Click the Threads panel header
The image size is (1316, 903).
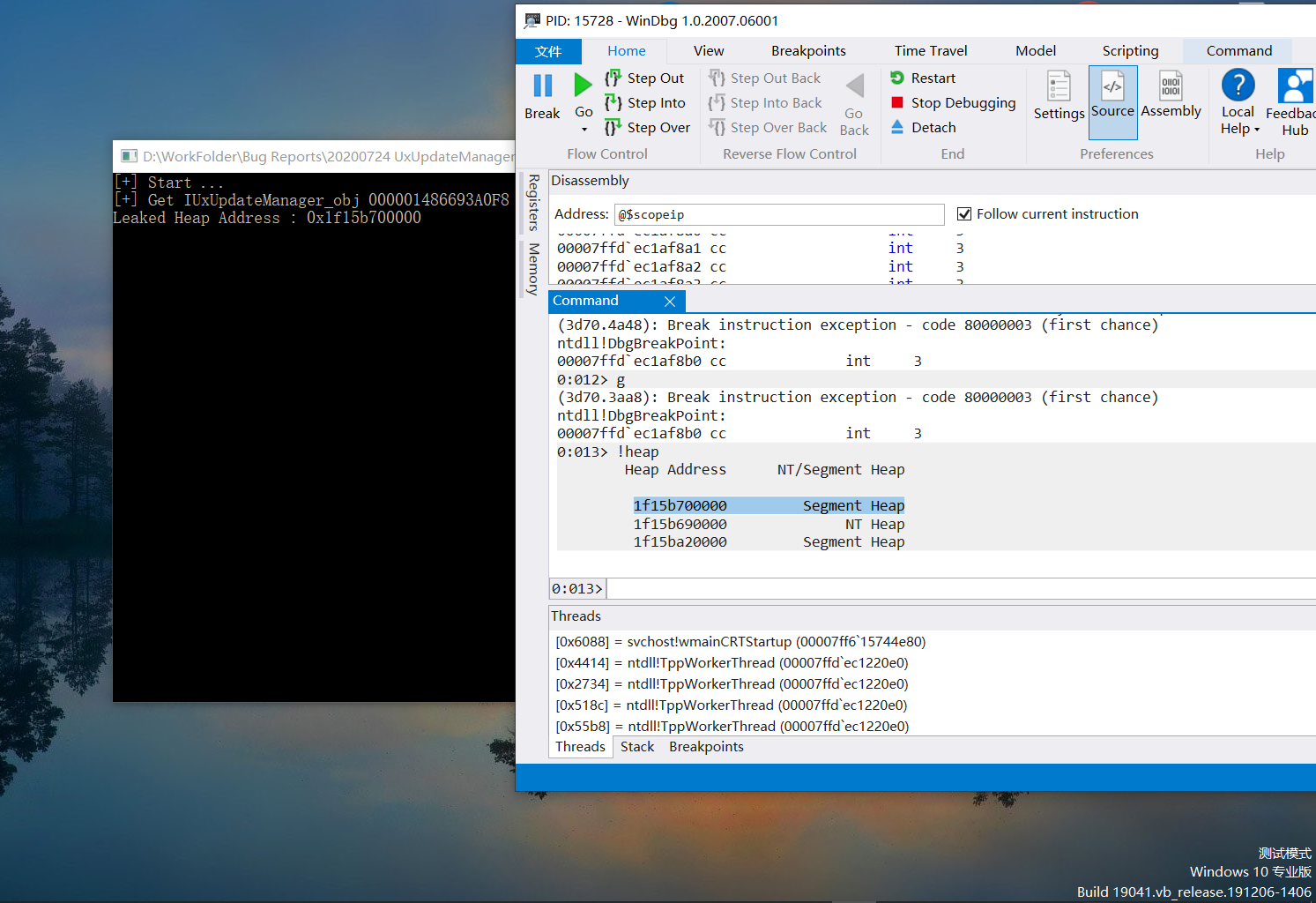click(x=576, y=616)
